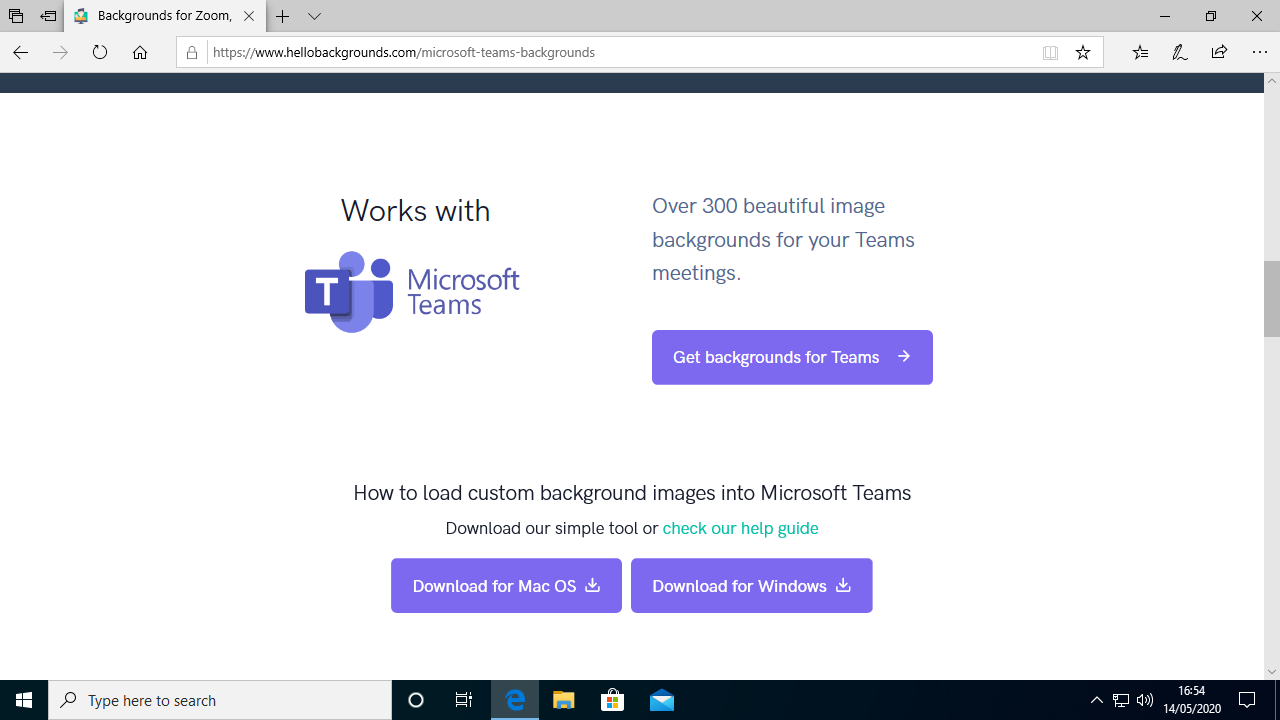Click the Edge taskbar icon

tap(515, 700)
